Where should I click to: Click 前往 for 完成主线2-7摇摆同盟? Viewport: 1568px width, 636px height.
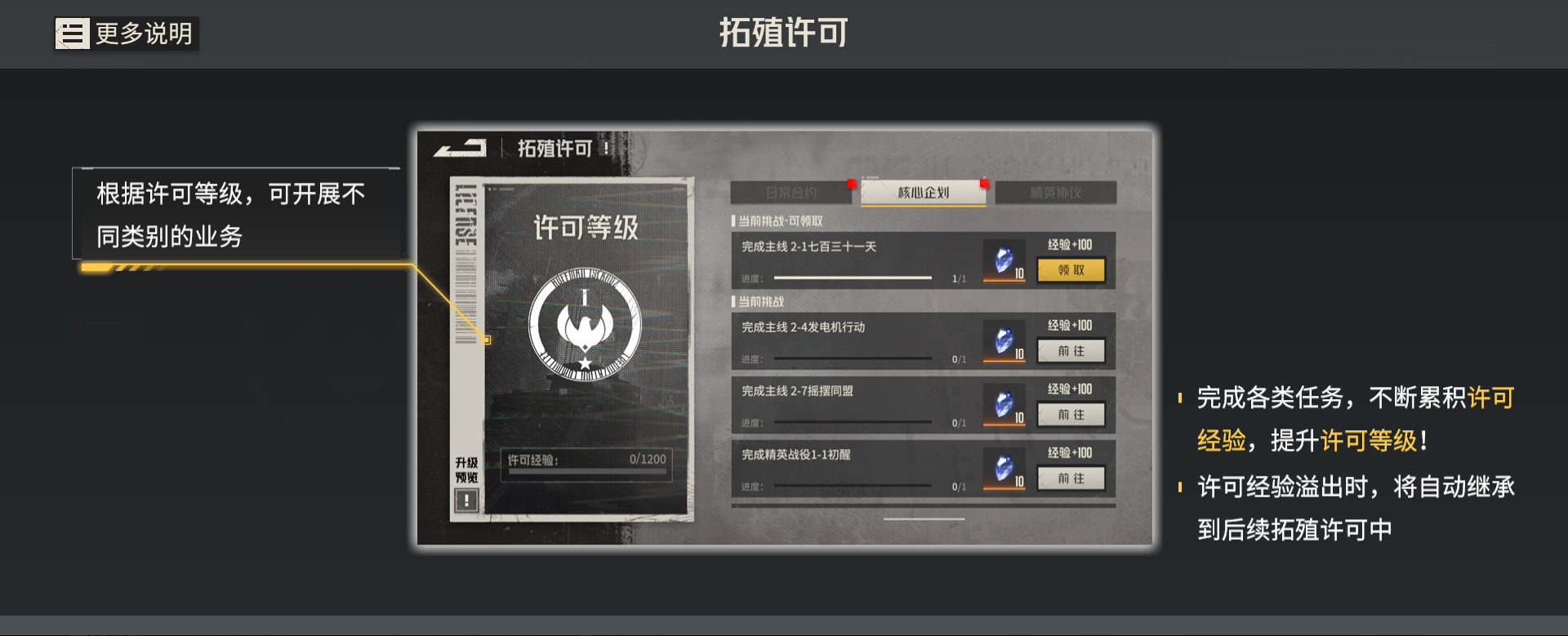coord(1071,414)
